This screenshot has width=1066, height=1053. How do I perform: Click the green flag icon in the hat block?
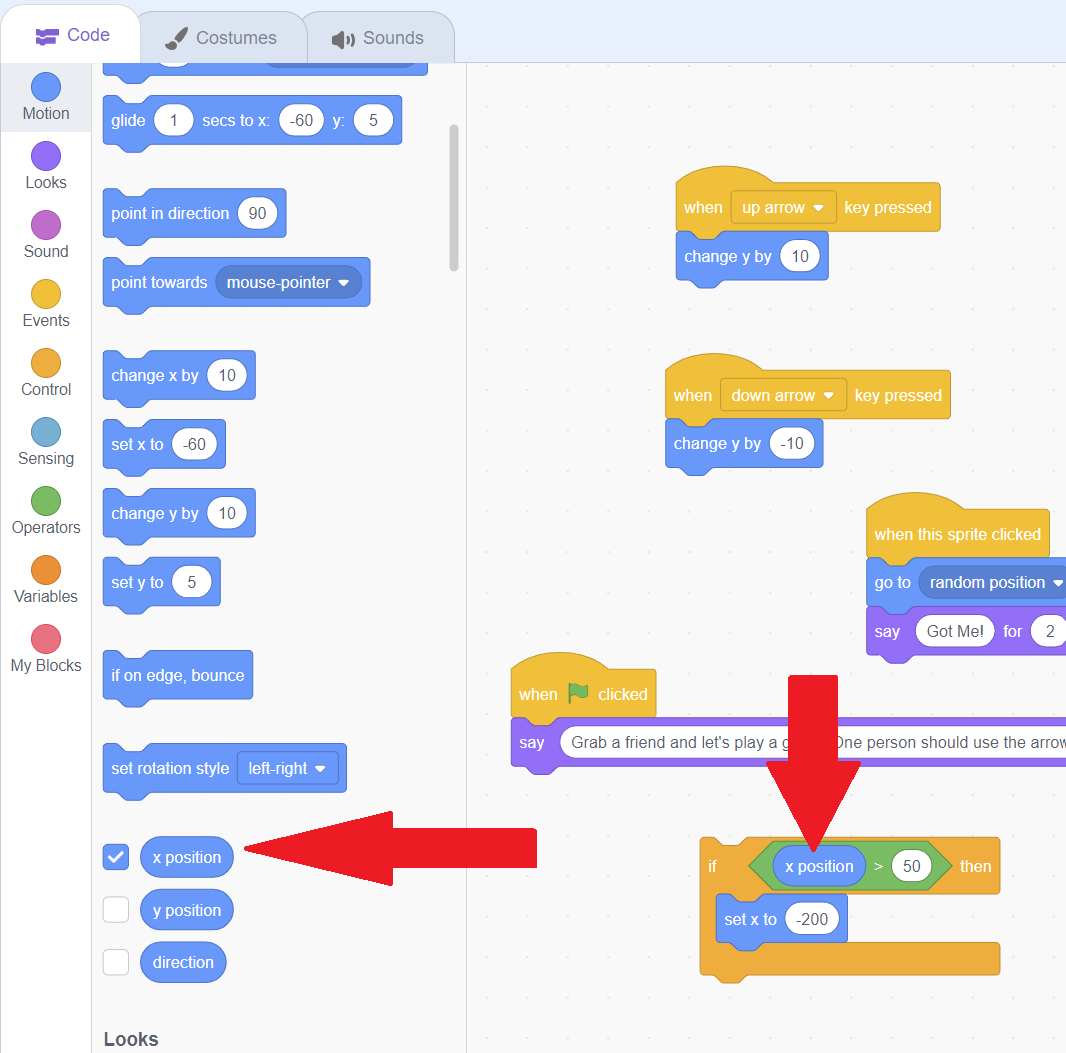click(578, 693)
